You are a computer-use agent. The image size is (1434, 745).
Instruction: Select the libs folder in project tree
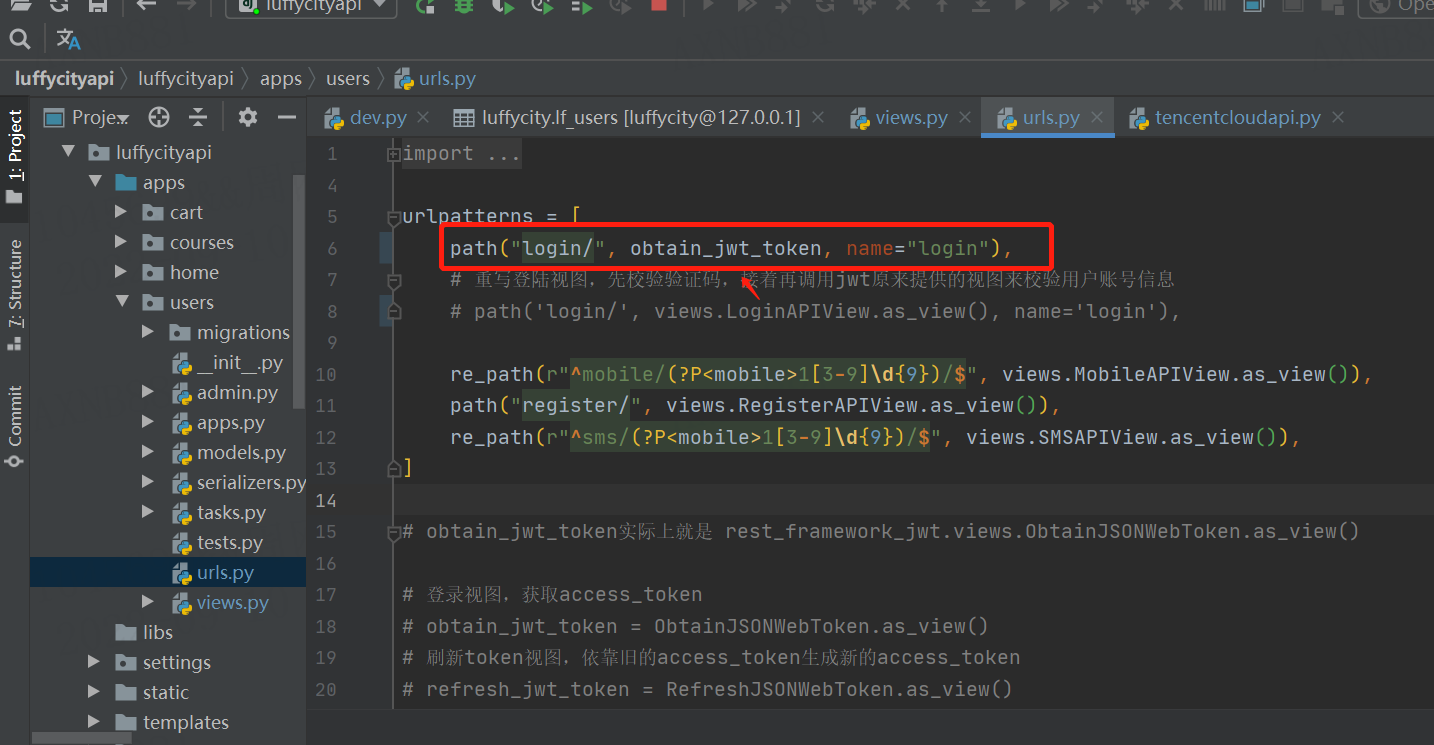(145, 633)
